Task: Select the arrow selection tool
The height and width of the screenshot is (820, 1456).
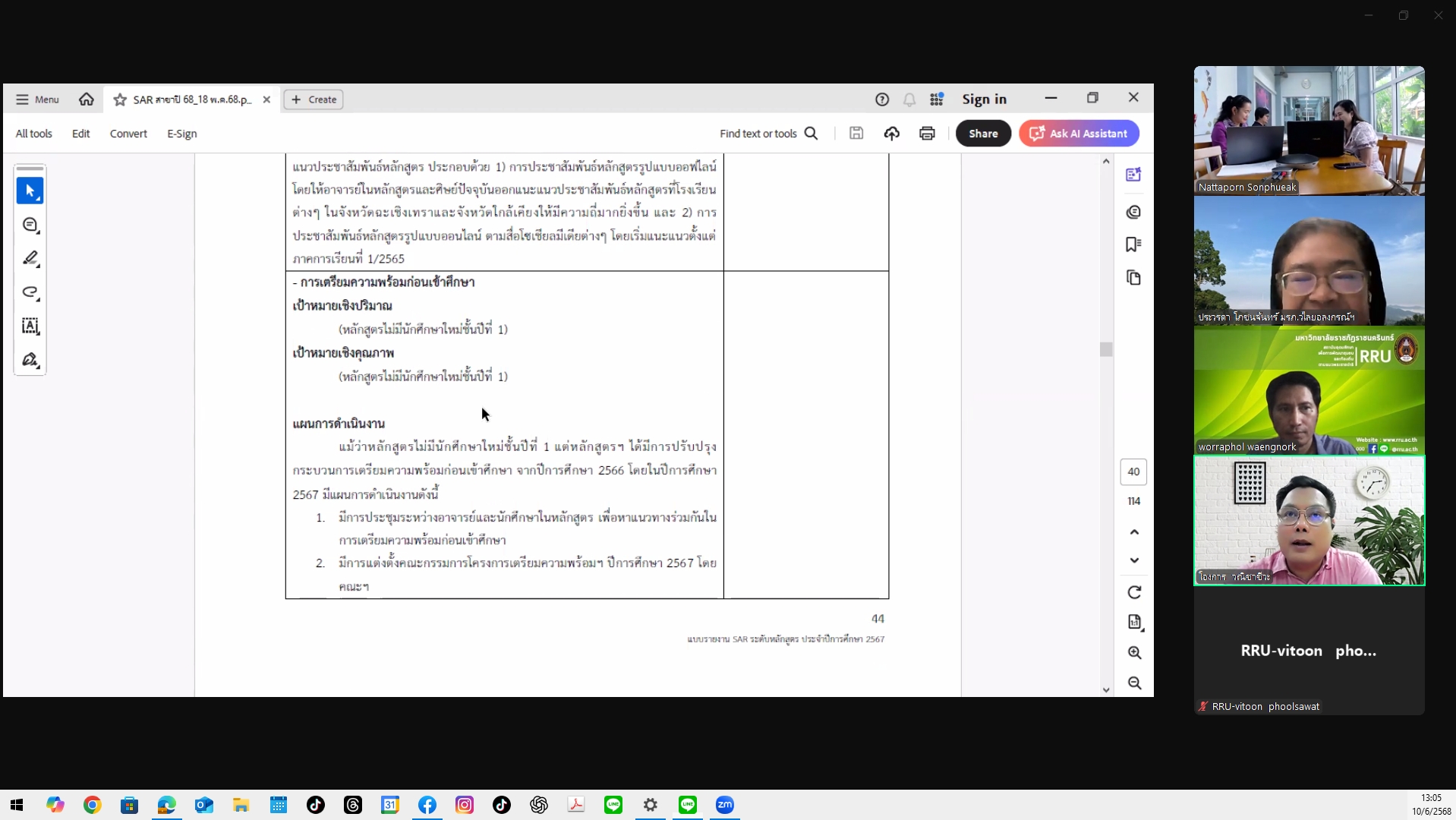Action: [x=30, y=191]
